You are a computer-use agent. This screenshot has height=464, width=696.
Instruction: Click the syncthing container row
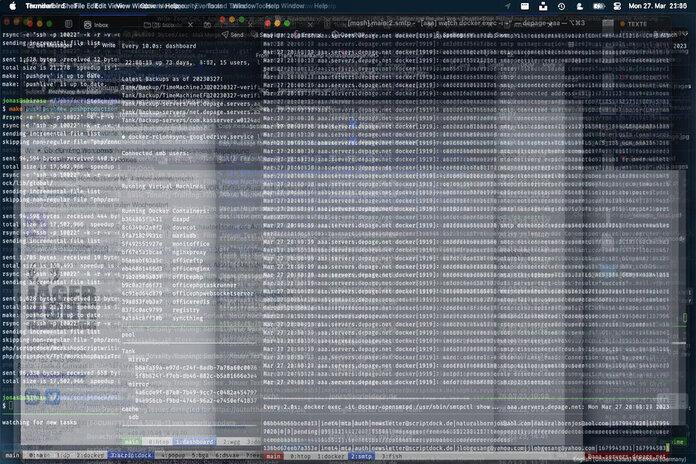(162, 318)
